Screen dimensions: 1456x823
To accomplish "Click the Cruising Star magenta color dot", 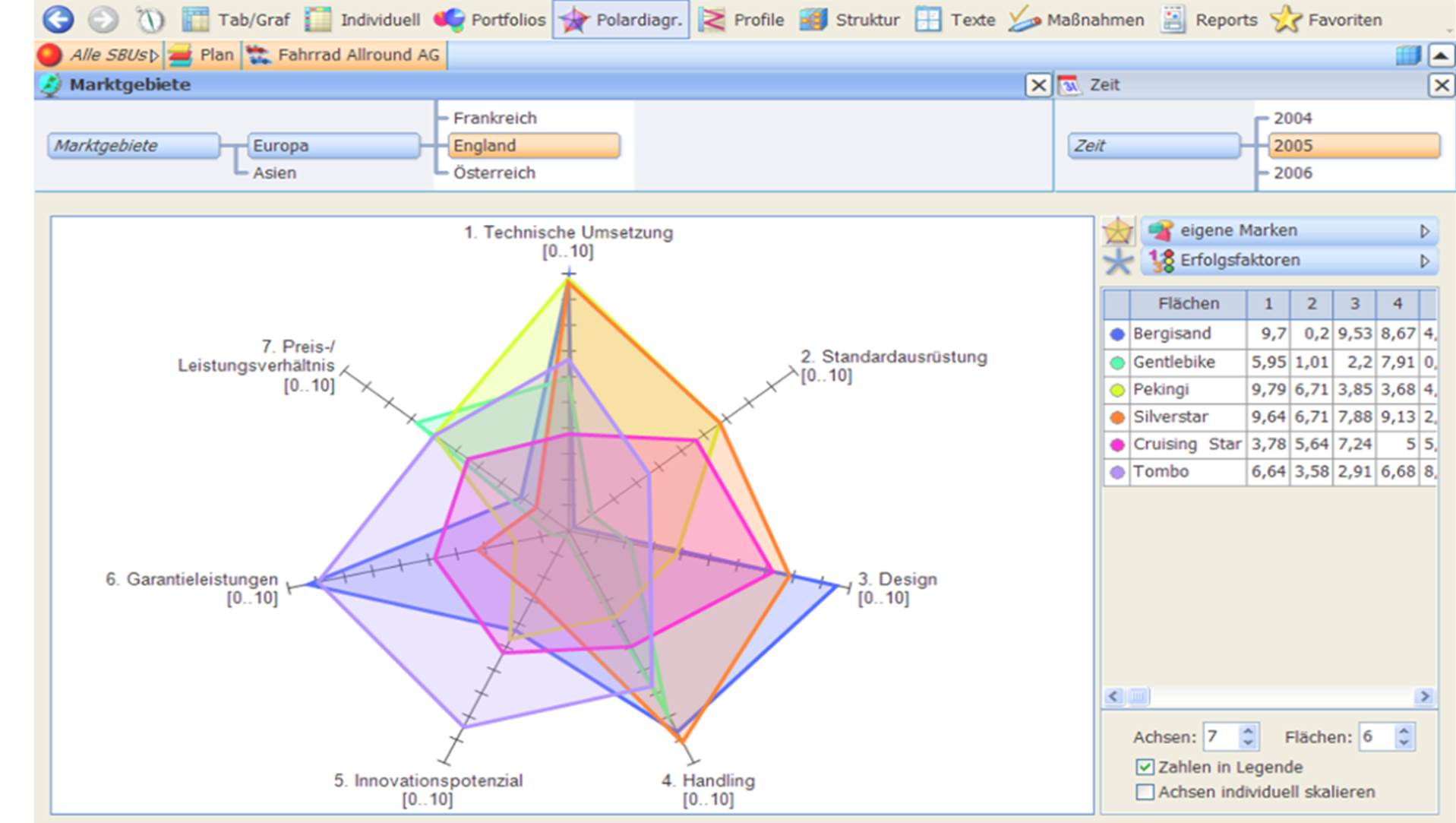I will coord(1117,445).
